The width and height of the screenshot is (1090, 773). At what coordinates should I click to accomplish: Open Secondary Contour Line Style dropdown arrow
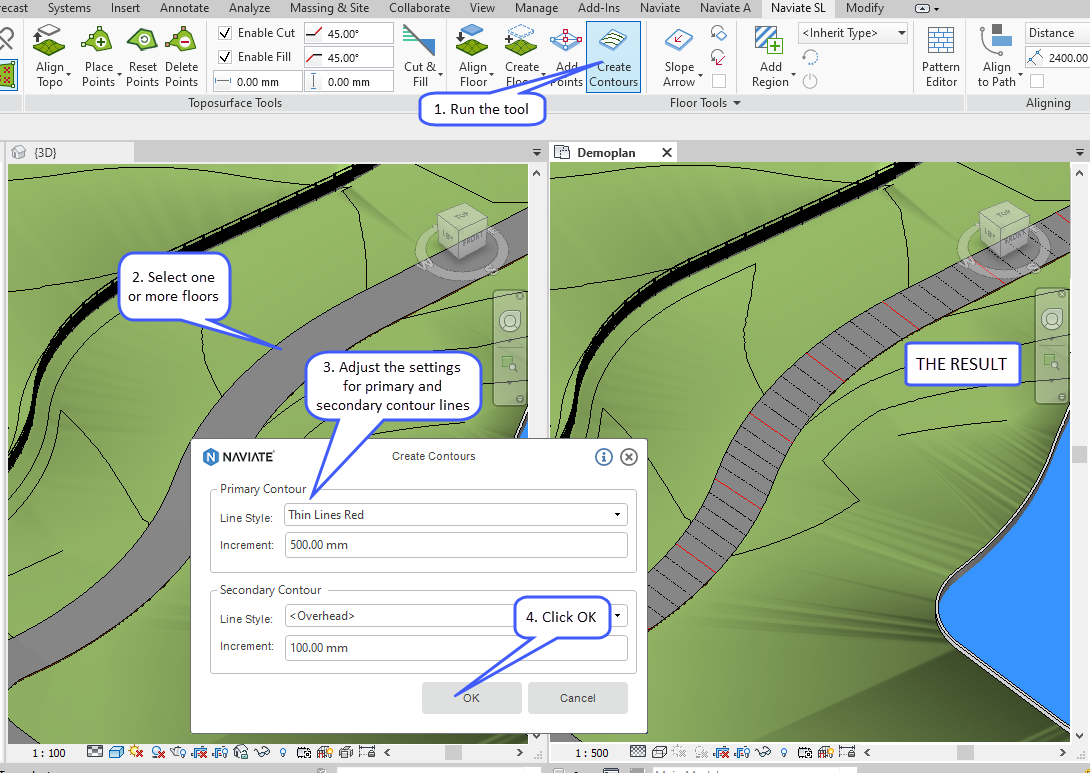click(x=617, y=616)
